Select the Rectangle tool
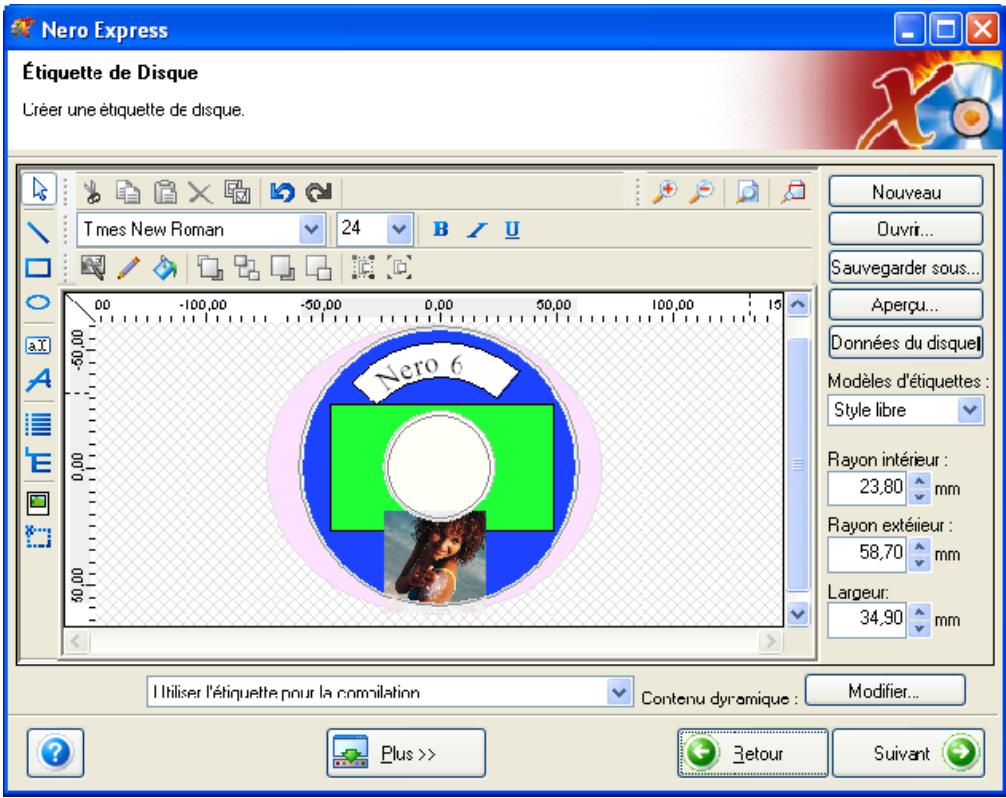 click(38, 267)
